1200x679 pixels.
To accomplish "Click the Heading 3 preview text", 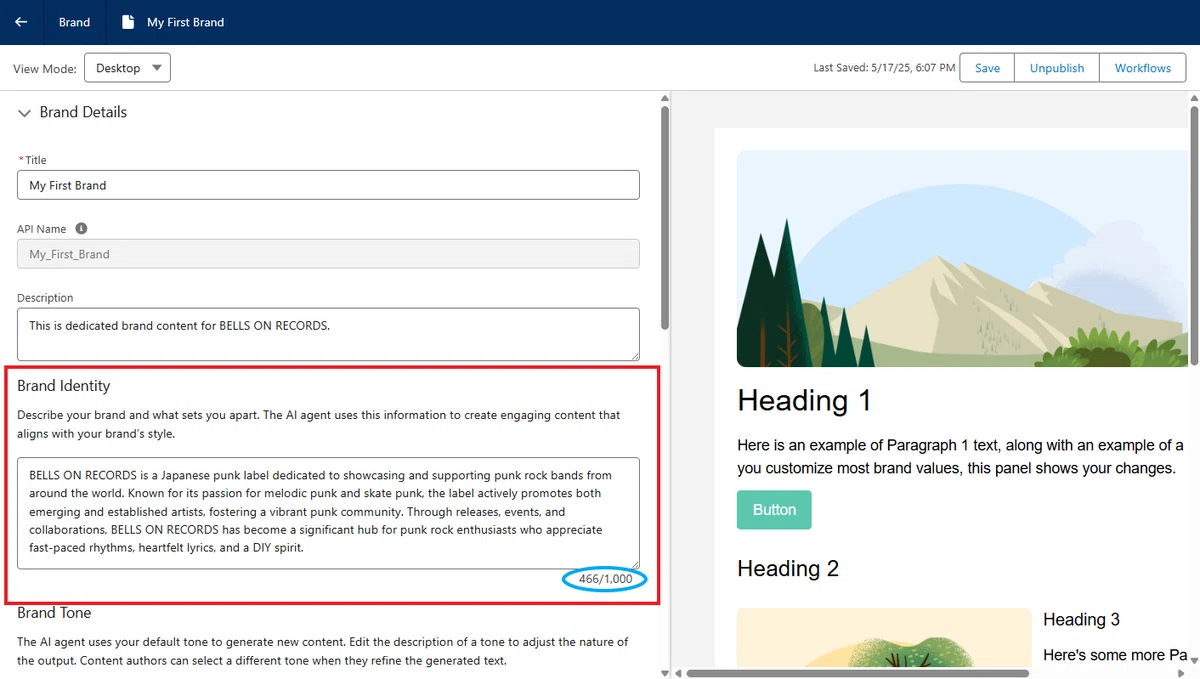I will (x=1081, y=620).
